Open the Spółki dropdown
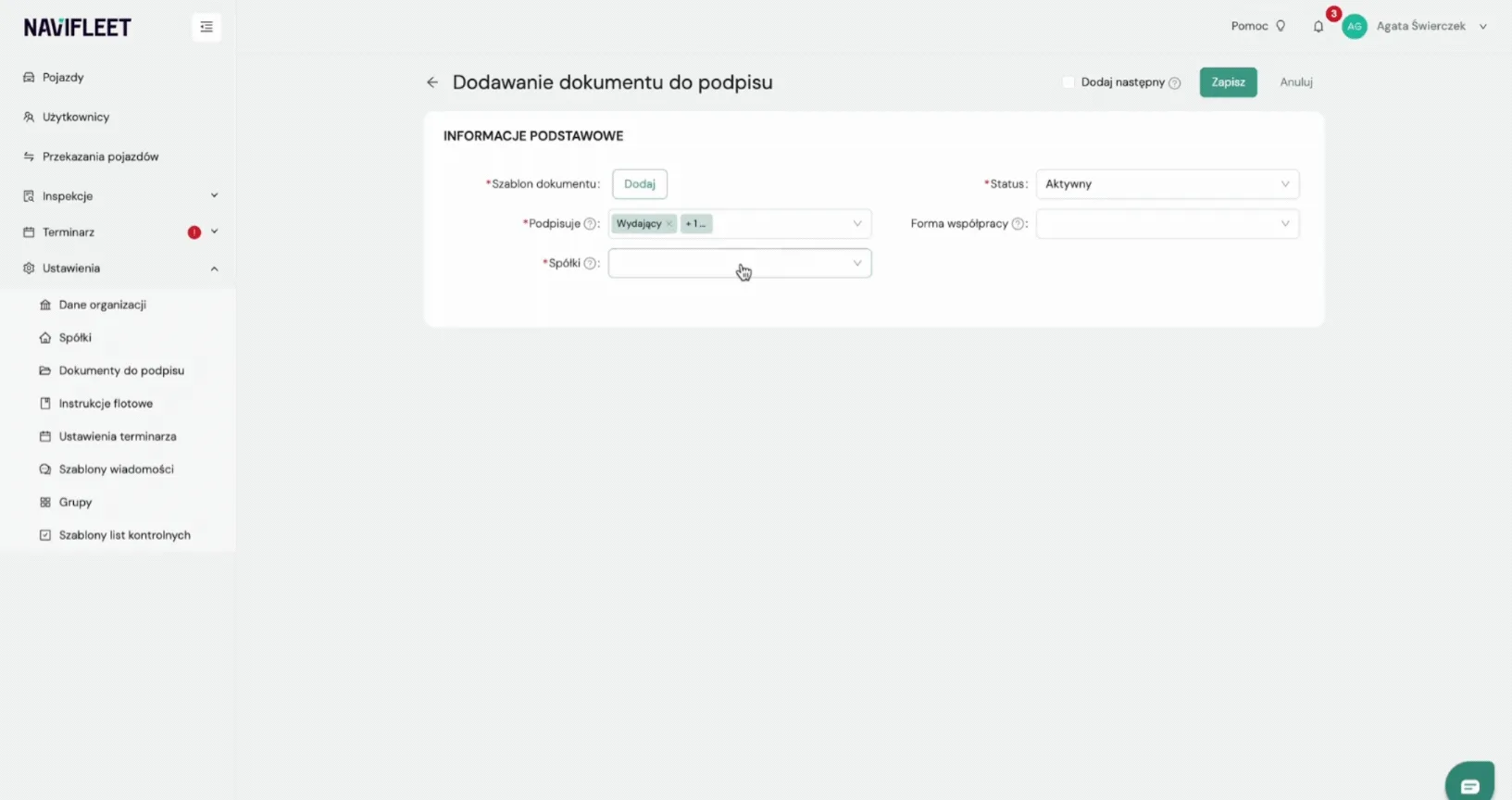This screenshot has width=1512, height=800. 740,264
